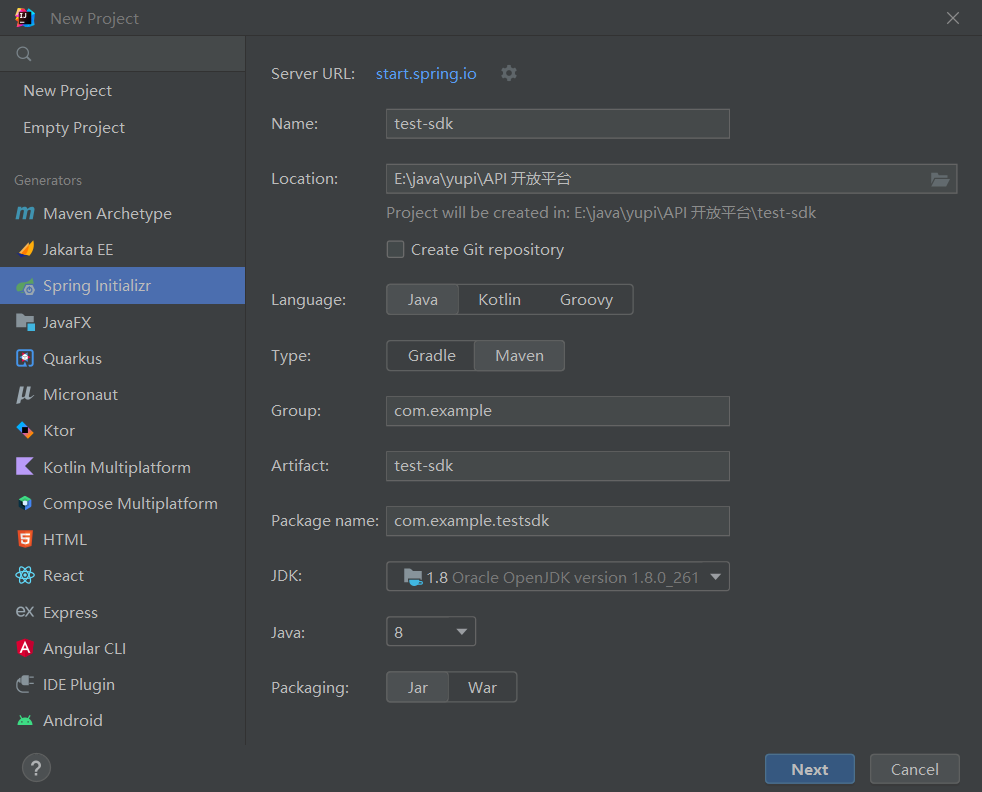
Task: Select New Project in sidebar
Action: tap(67, 91)
